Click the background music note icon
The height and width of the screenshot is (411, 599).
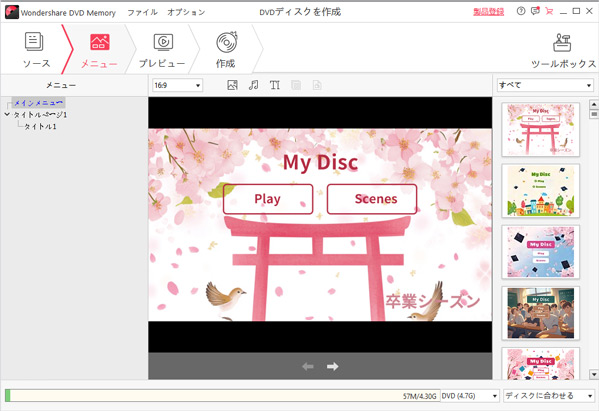253,85
